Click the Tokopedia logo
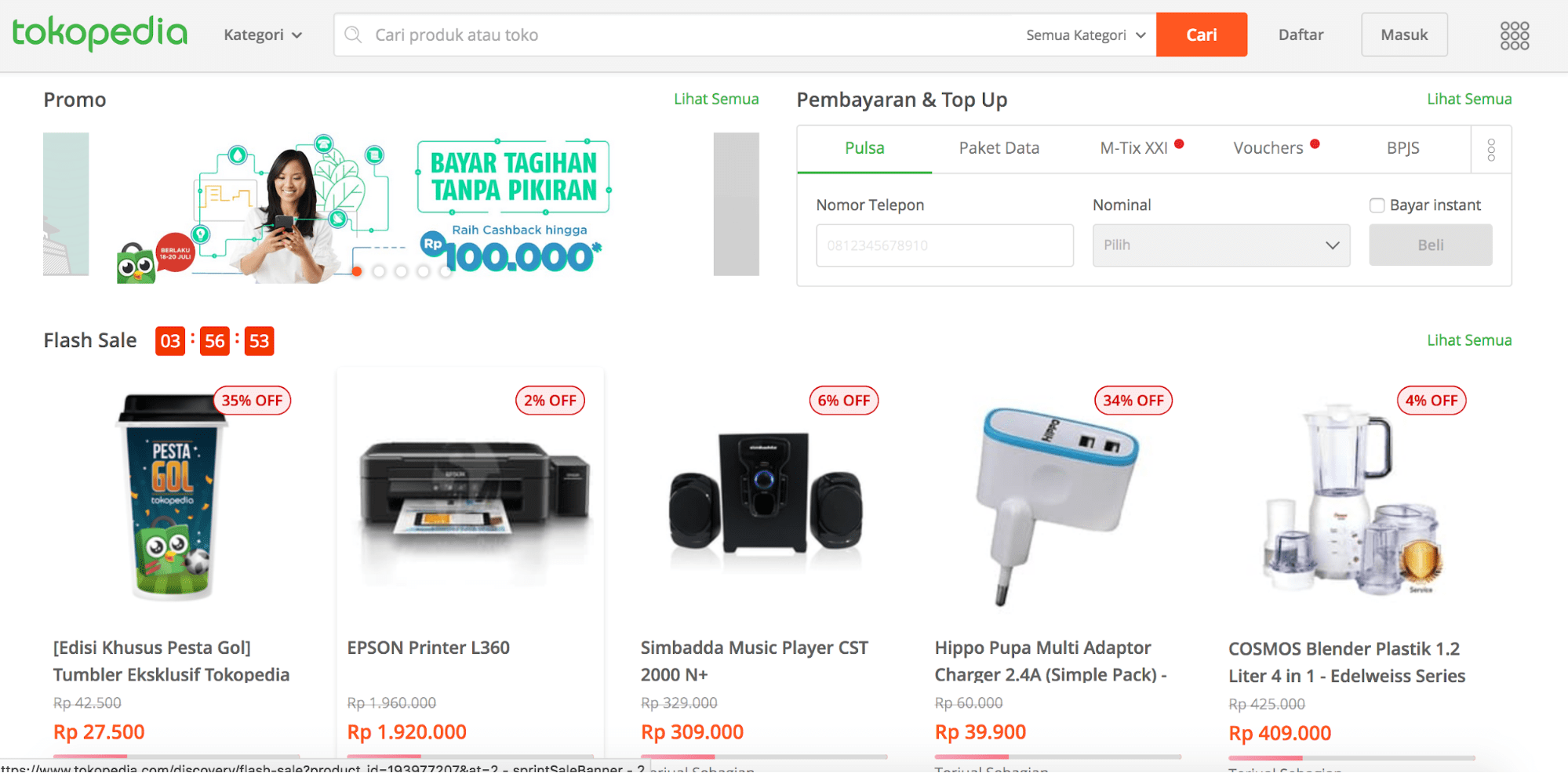Viewport: 1568px width, 773px height. [100, 34]
